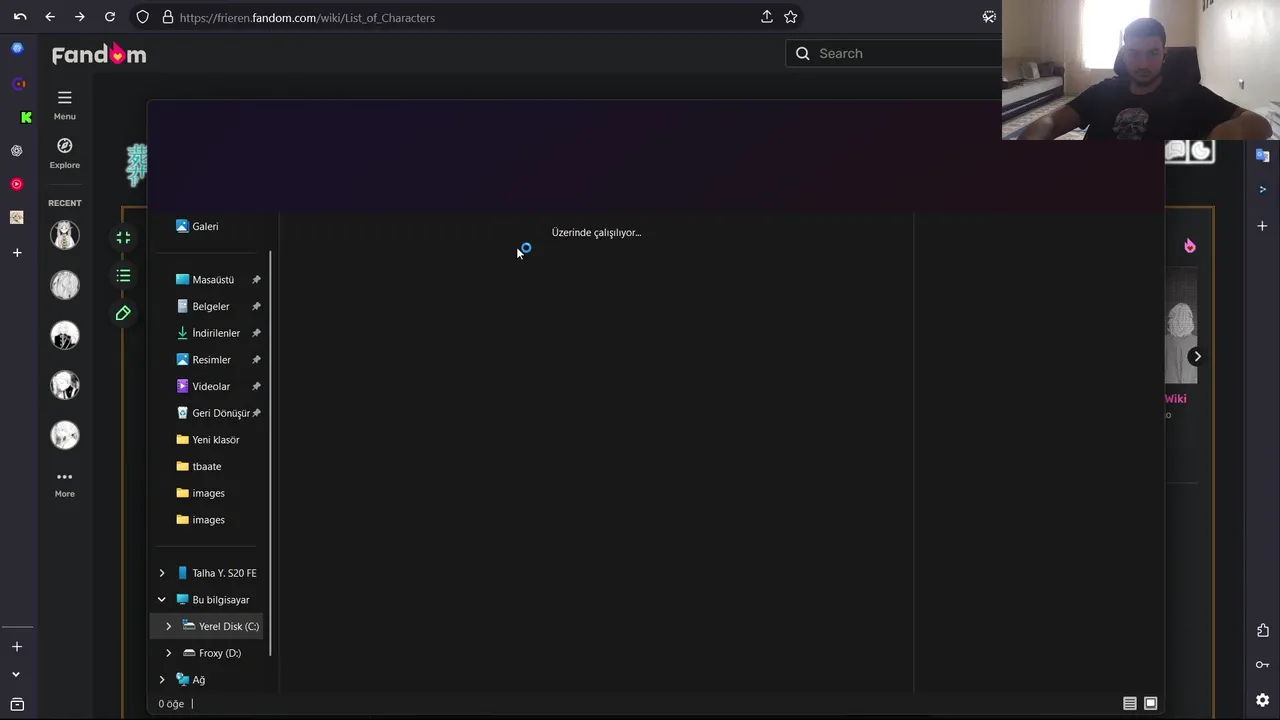
Task: Click the undo closed tab arrow icon
Action: click(20, 17)
